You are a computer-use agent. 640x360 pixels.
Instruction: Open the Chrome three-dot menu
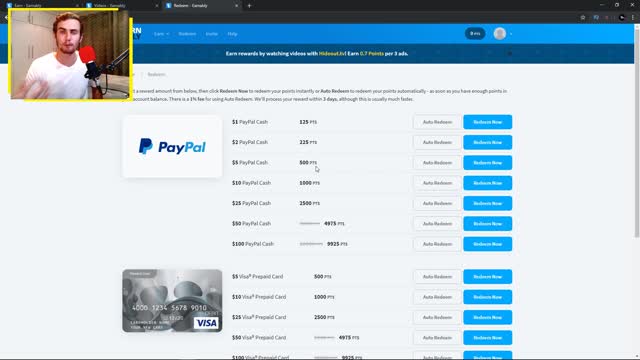(x=633, y=18)
